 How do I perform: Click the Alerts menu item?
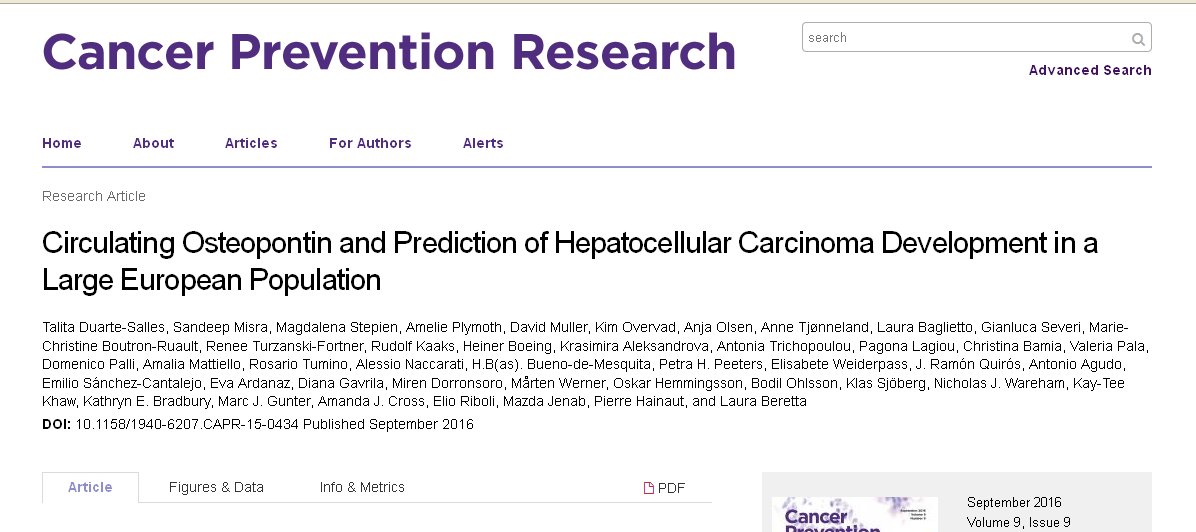(x=483, y=143)
